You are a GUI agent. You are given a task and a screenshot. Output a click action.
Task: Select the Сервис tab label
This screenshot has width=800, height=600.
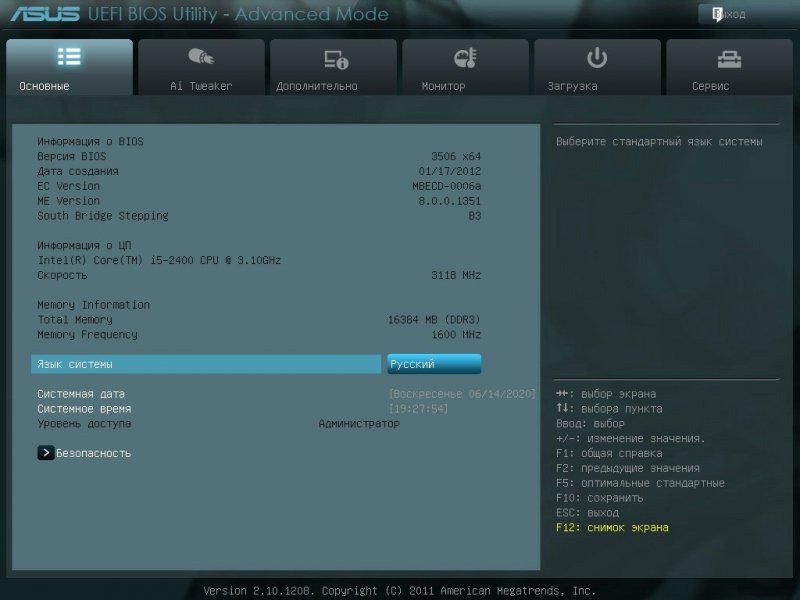click(x=711, y=86)
